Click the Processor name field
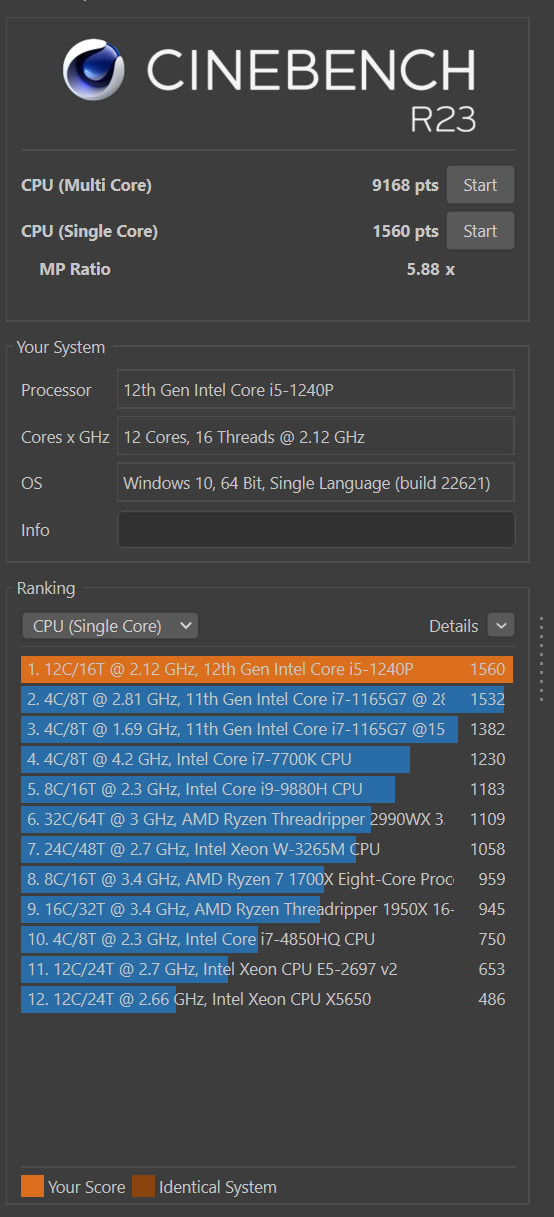The width and height of the screenshot is (554, 1217). coord(316,390)
